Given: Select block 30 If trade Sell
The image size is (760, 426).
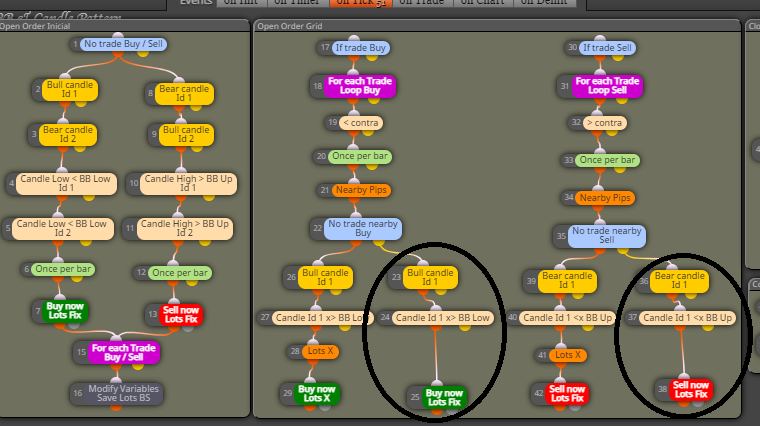Looking at the screenshot, I should pos(607,48).
